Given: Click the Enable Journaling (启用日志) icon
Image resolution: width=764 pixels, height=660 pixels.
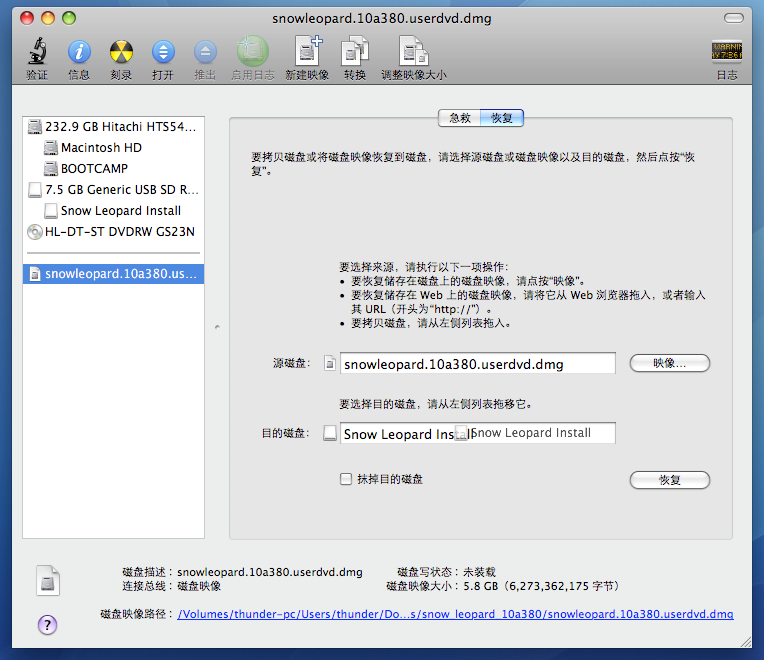Looking at the screenshot, I should tap(252, 51).
